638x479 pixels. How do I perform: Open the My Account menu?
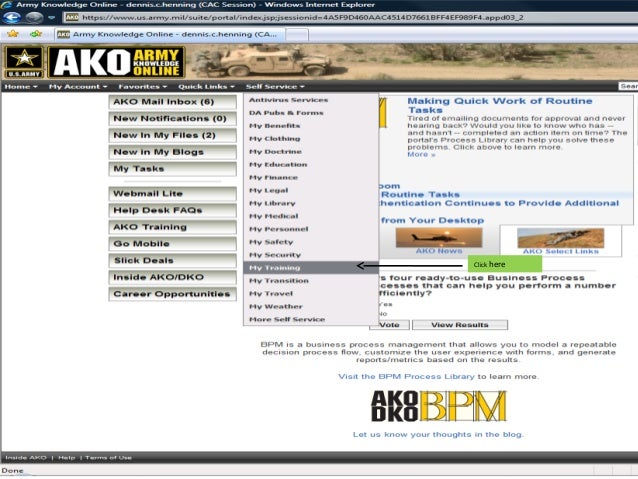coord(78,86)
